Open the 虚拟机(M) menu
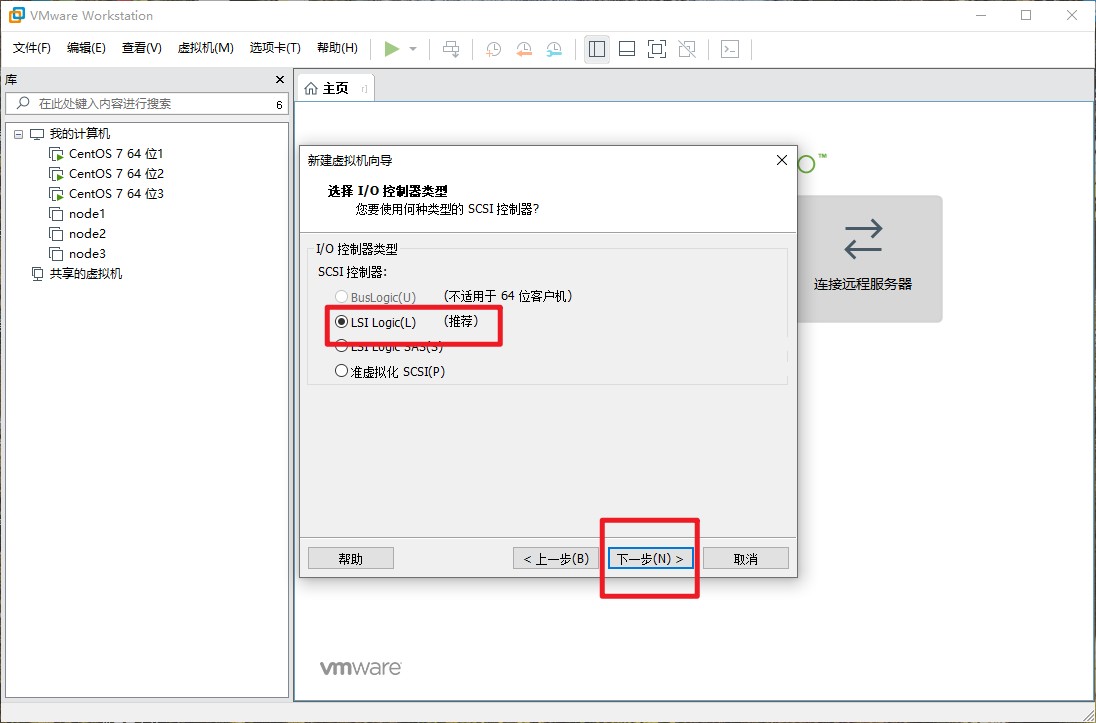1096x723 pixels. tap(206, 48)
